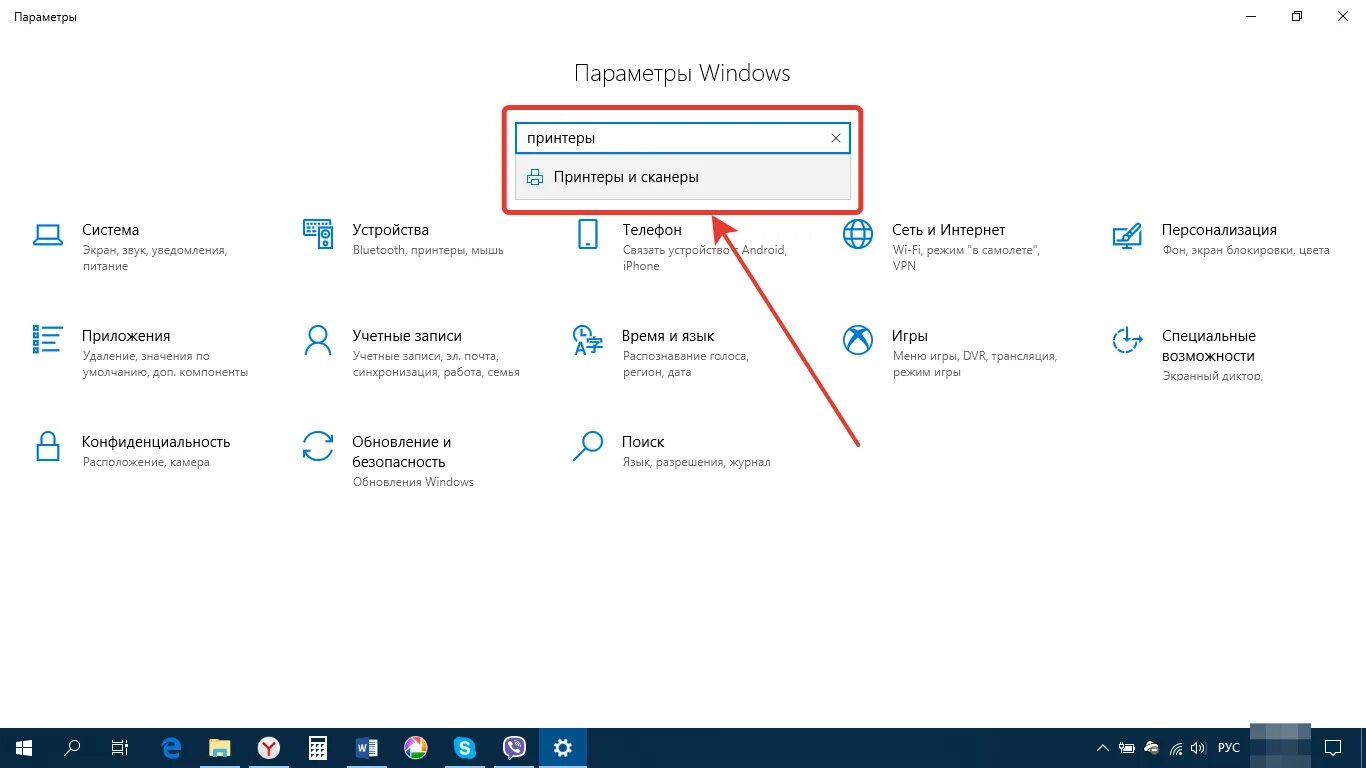Click 'Фон, экран блокировки, цвета' description

coord(1246,250)
